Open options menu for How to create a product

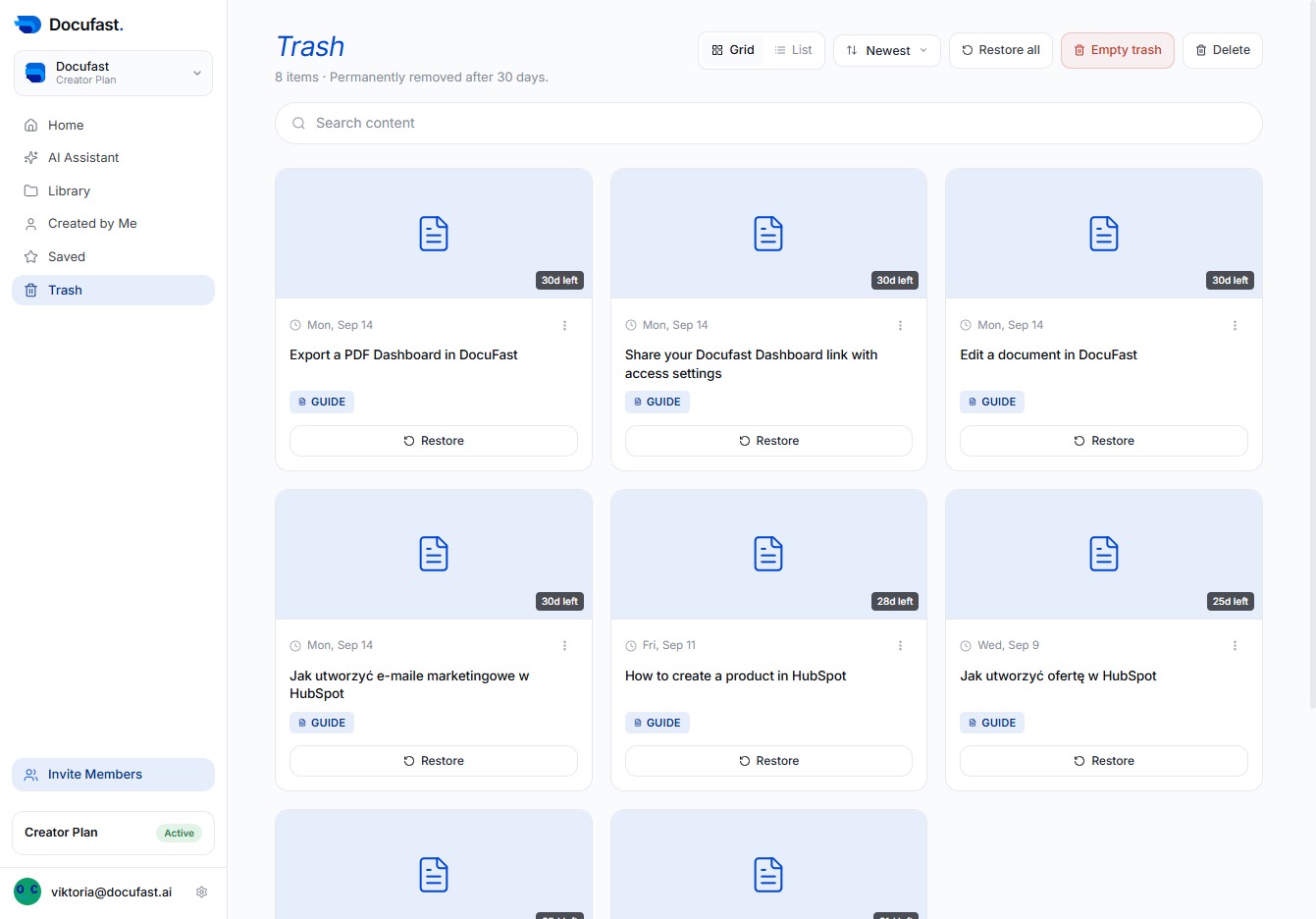coord(900,645)
